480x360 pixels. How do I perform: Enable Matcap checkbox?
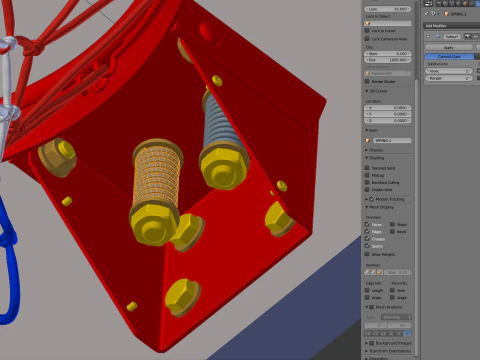click(x=367, y=175)
